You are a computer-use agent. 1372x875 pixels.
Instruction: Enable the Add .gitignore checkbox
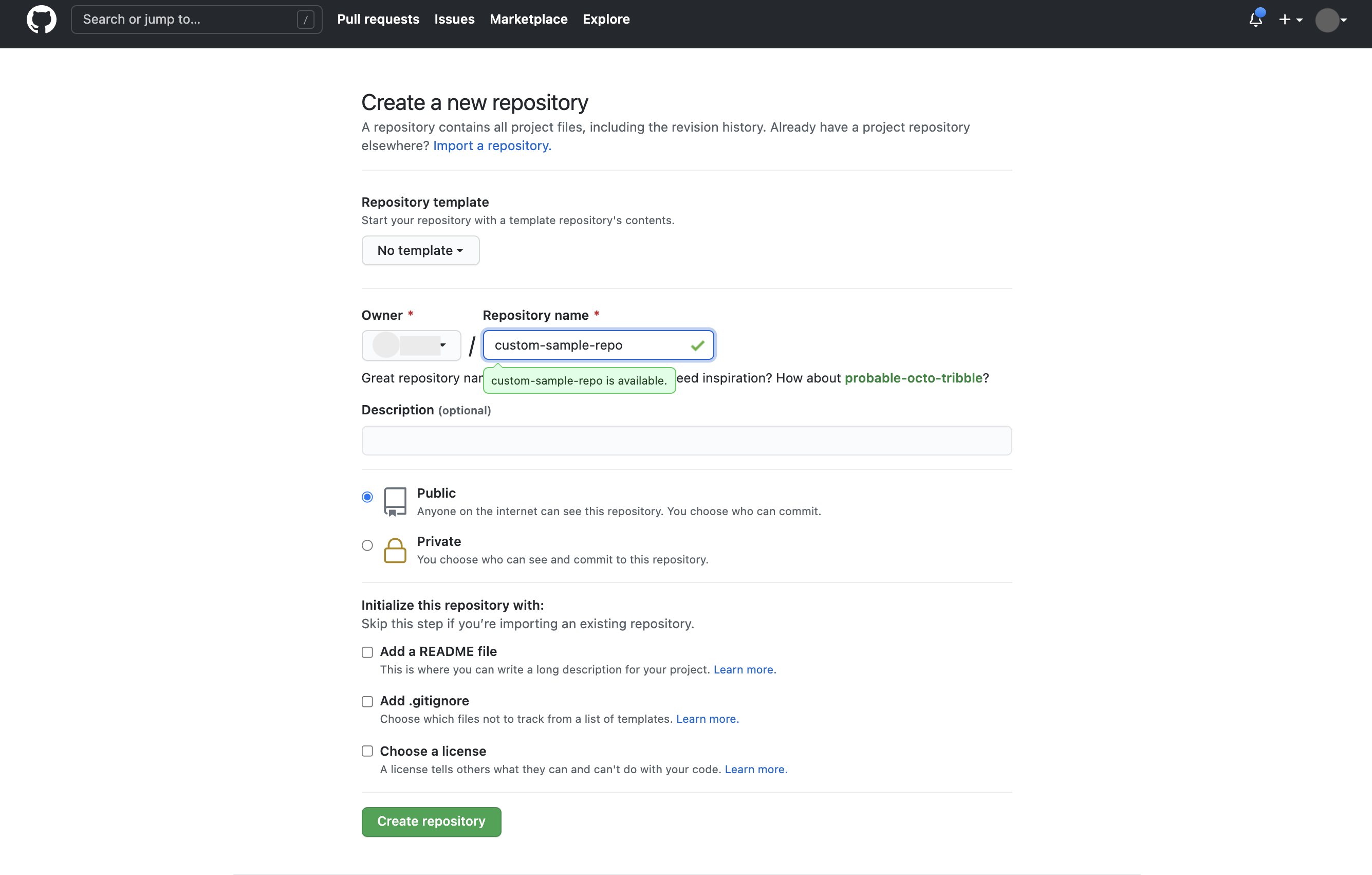tap(367, 701)
